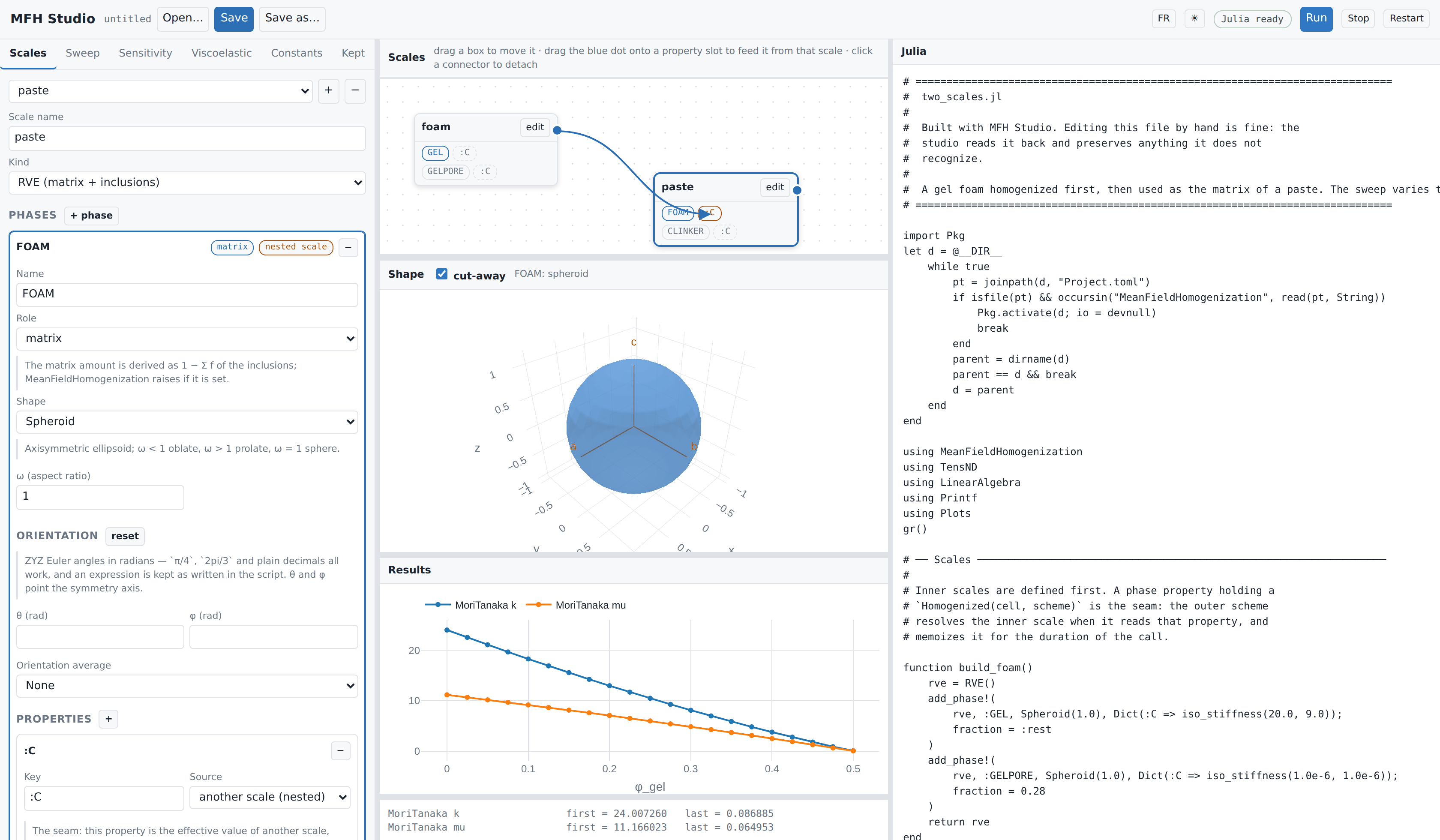Screen dimensions: 1440x840
Task: Click the FOAM phase chip in the paste box
Action: coord(678,213)
